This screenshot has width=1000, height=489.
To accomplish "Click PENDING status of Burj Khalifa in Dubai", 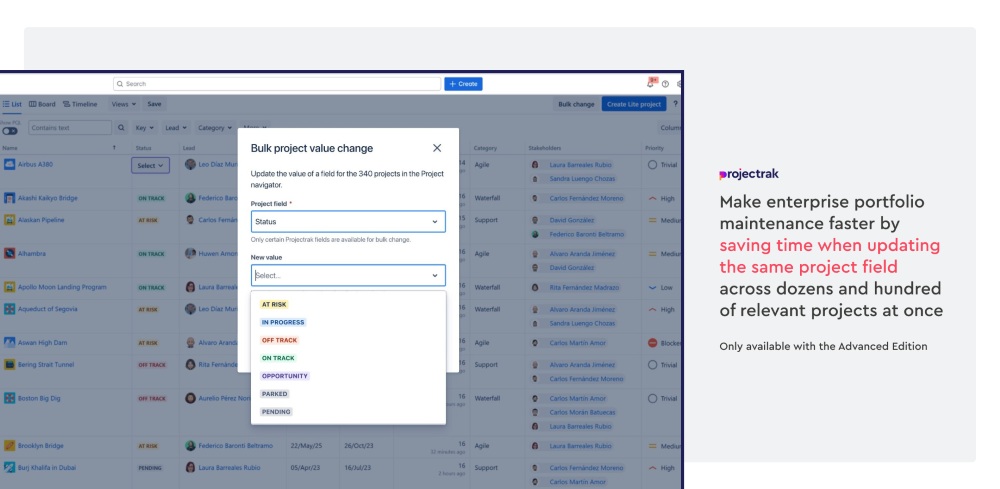I will click(x=150, y=468).
